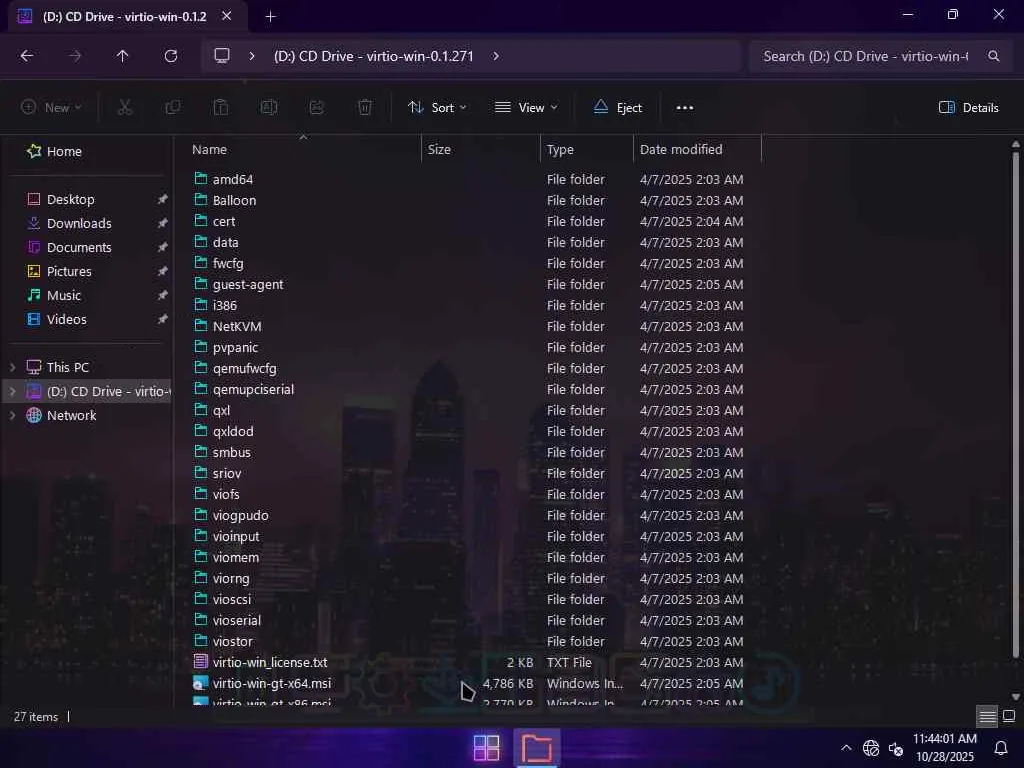Sort by the Type column header

click(560, 150)
